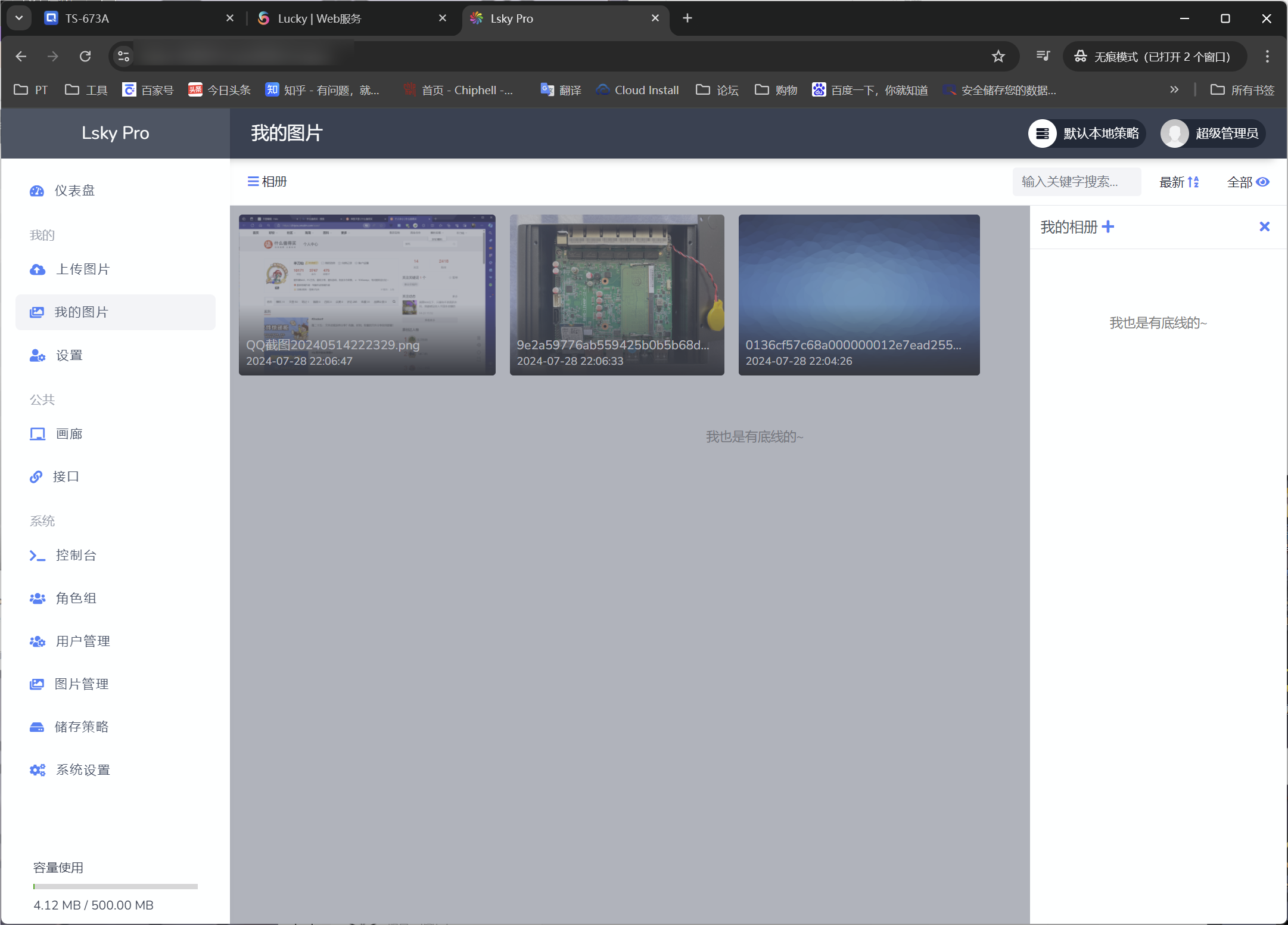This screenshot has width=1288, height=925.
Task: Click the 超级管理员 avatar
Action: tap(1175, 134)
